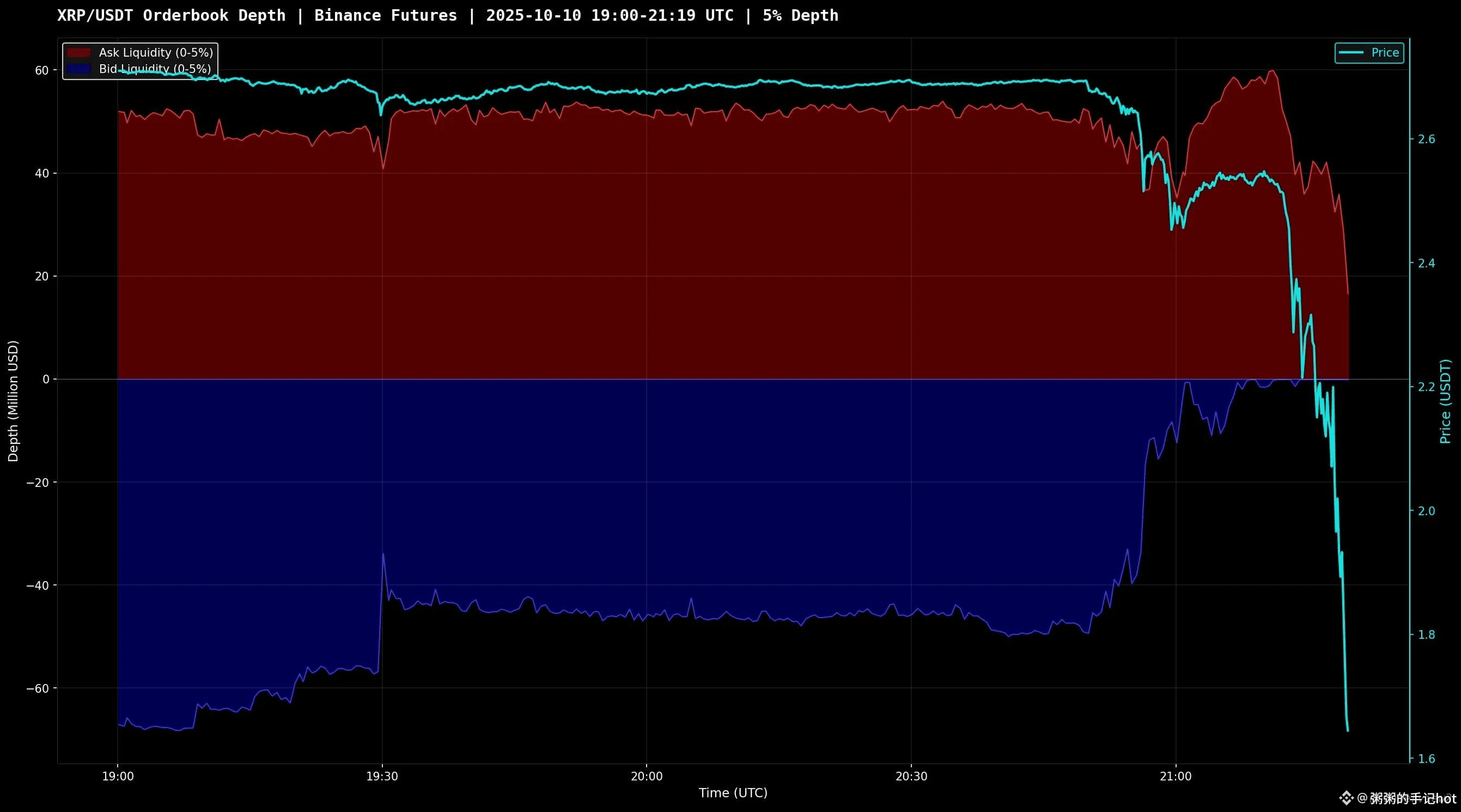
Task: Click the Depth (Million USD) axis title
Action: [x=13, y=401]
